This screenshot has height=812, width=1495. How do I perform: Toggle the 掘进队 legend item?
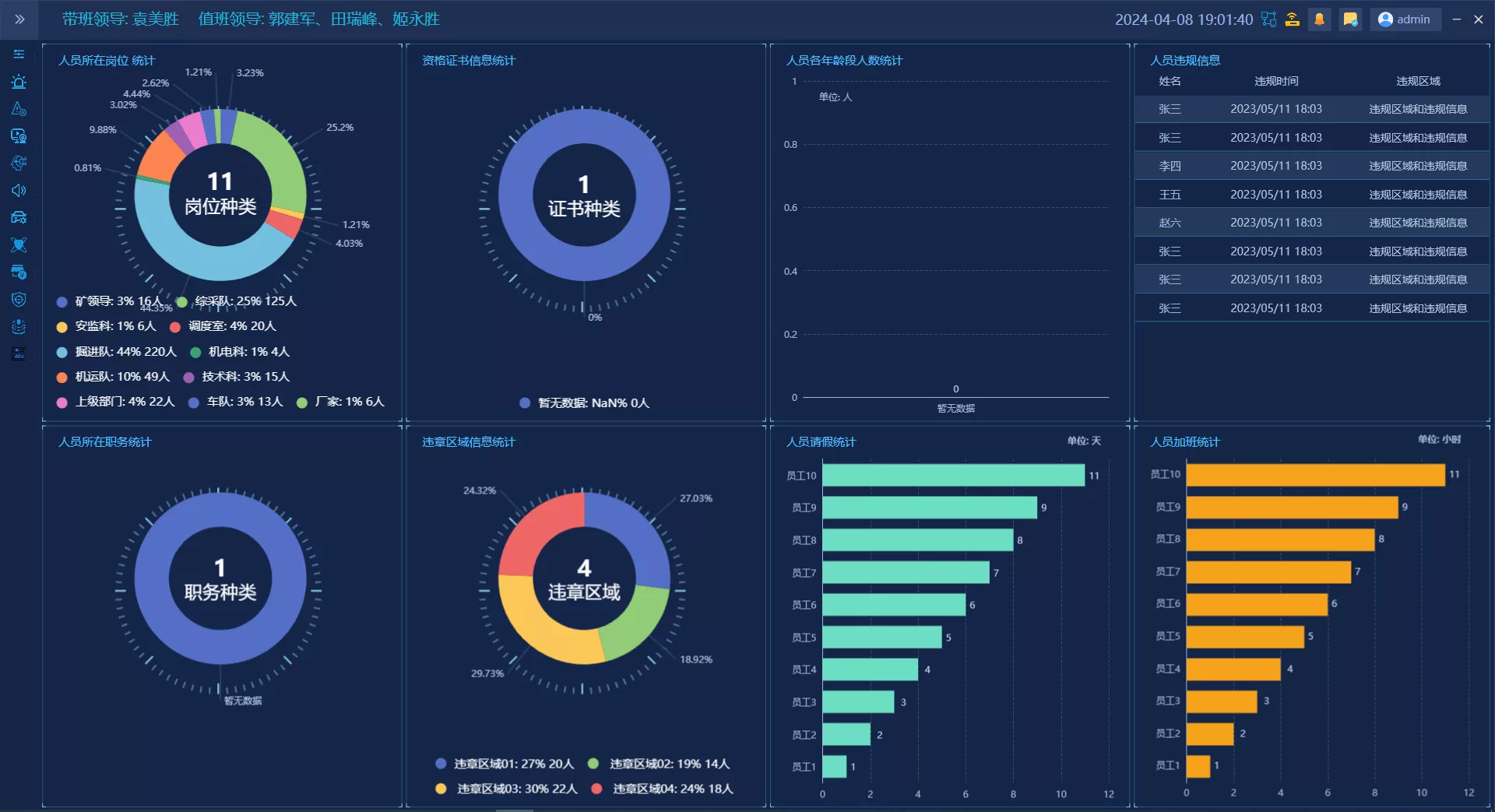tap(117, 352)
